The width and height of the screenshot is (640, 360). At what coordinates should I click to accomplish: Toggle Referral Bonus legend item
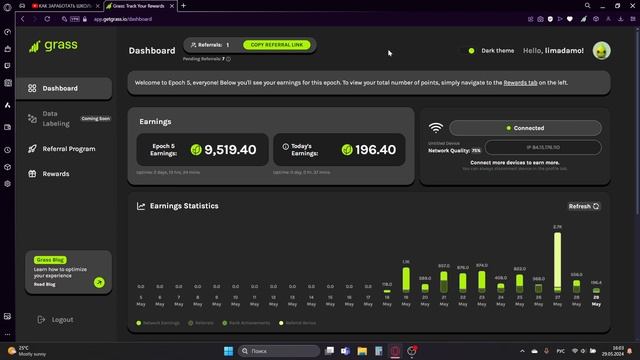[298, 323]
